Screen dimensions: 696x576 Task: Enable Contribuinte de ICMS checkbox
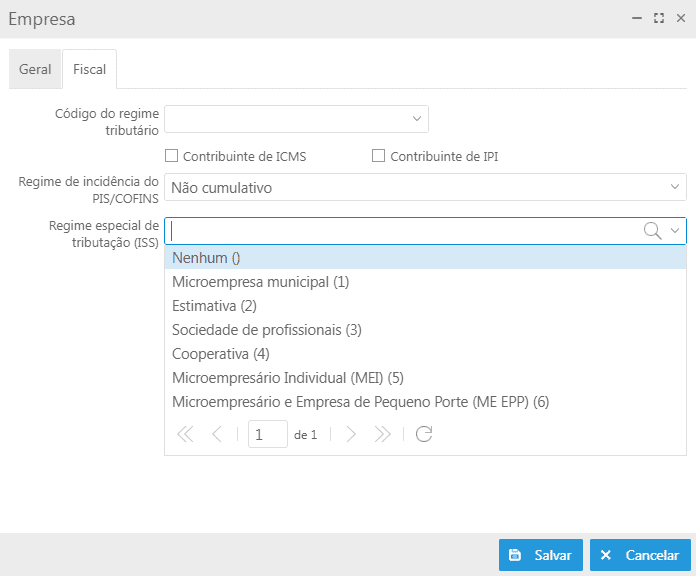pyautogui.click(x=171, y=156)
